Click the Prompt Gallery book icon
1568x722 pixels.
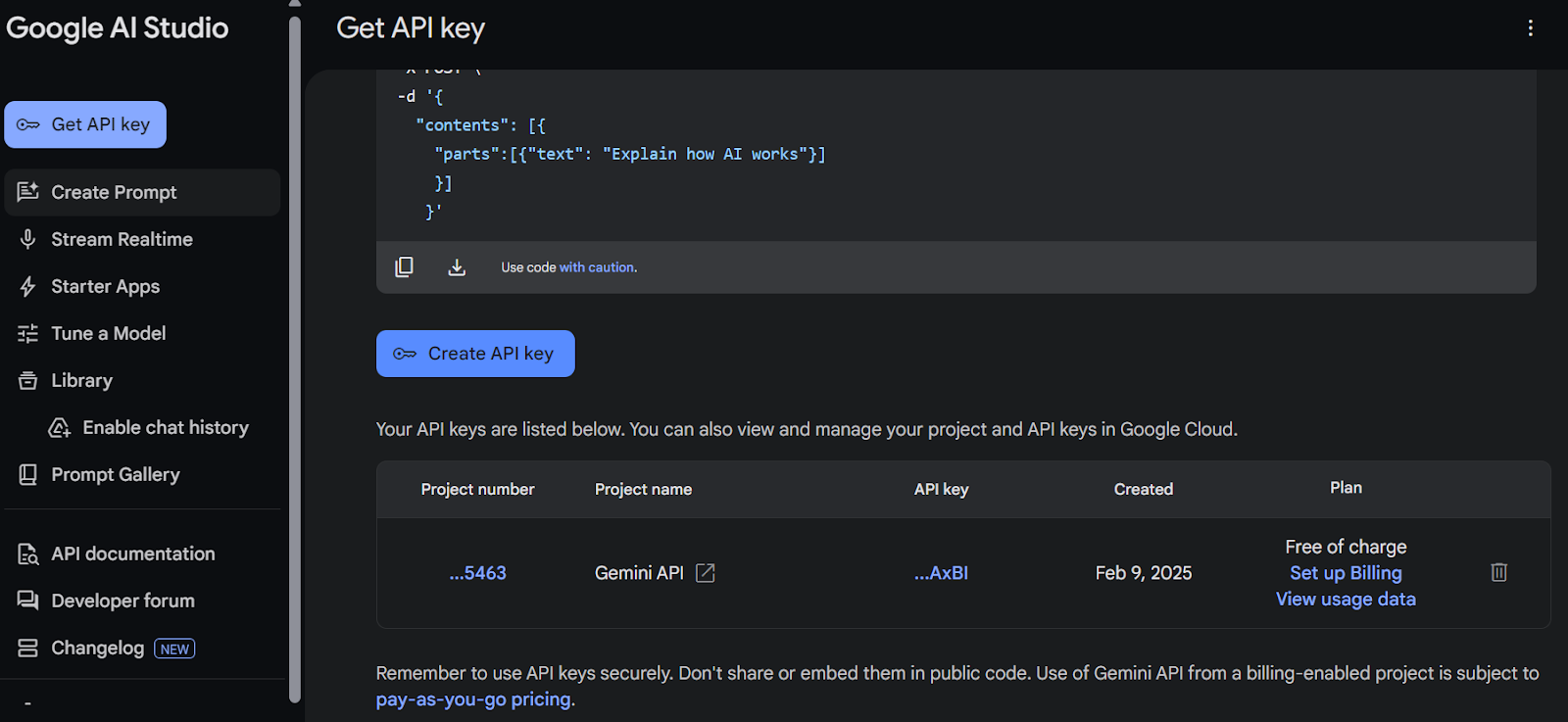27,474
